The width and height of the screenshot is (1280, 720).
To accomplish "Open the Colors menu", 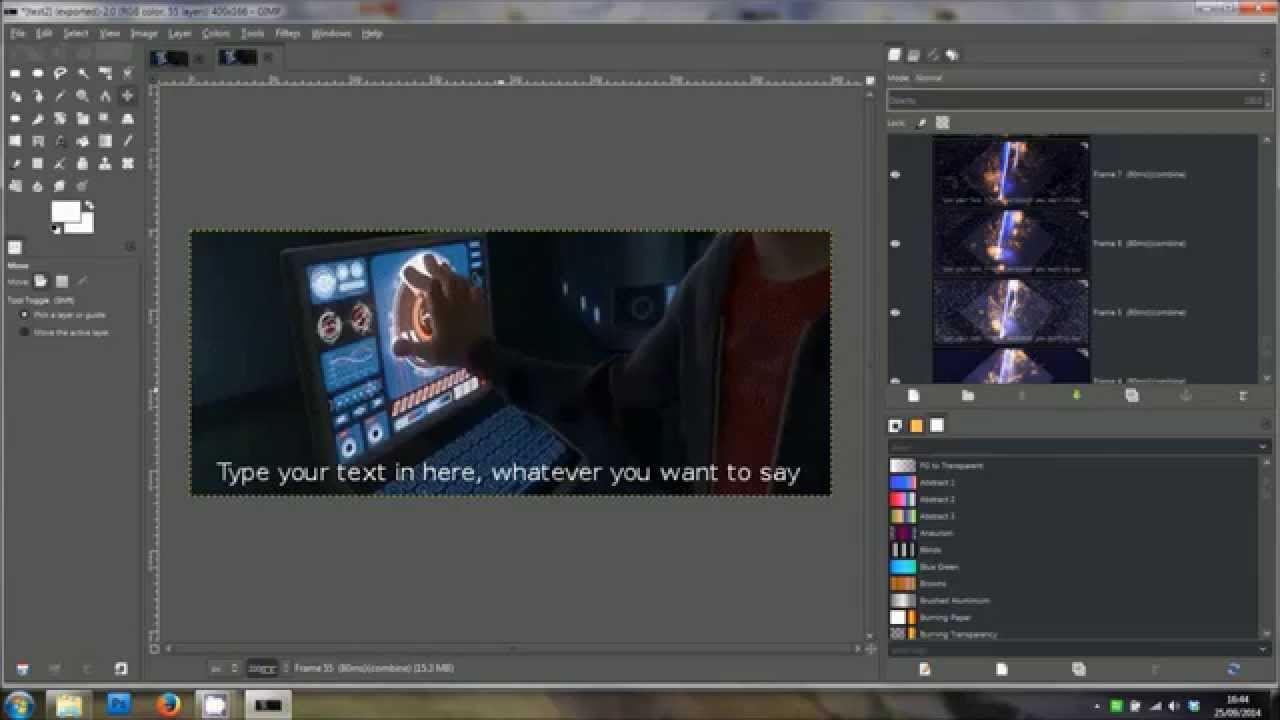I will tap(216, 33).
